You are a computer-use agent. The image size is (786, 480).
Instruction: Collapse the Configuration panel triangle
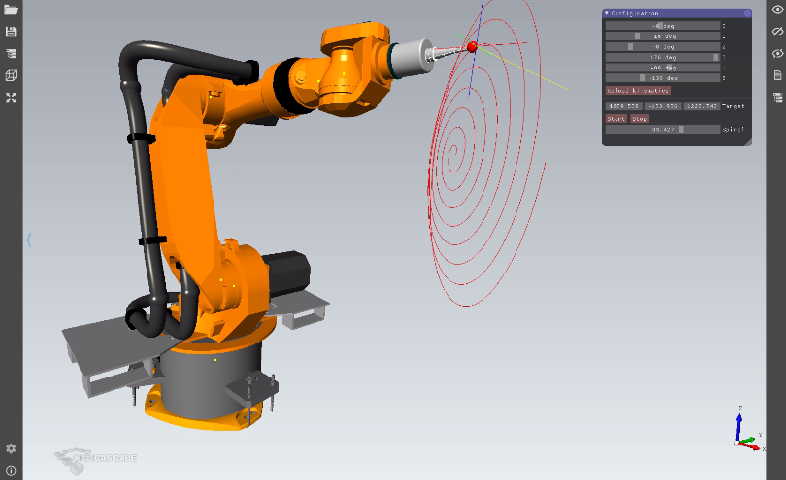tap(607, 13)
